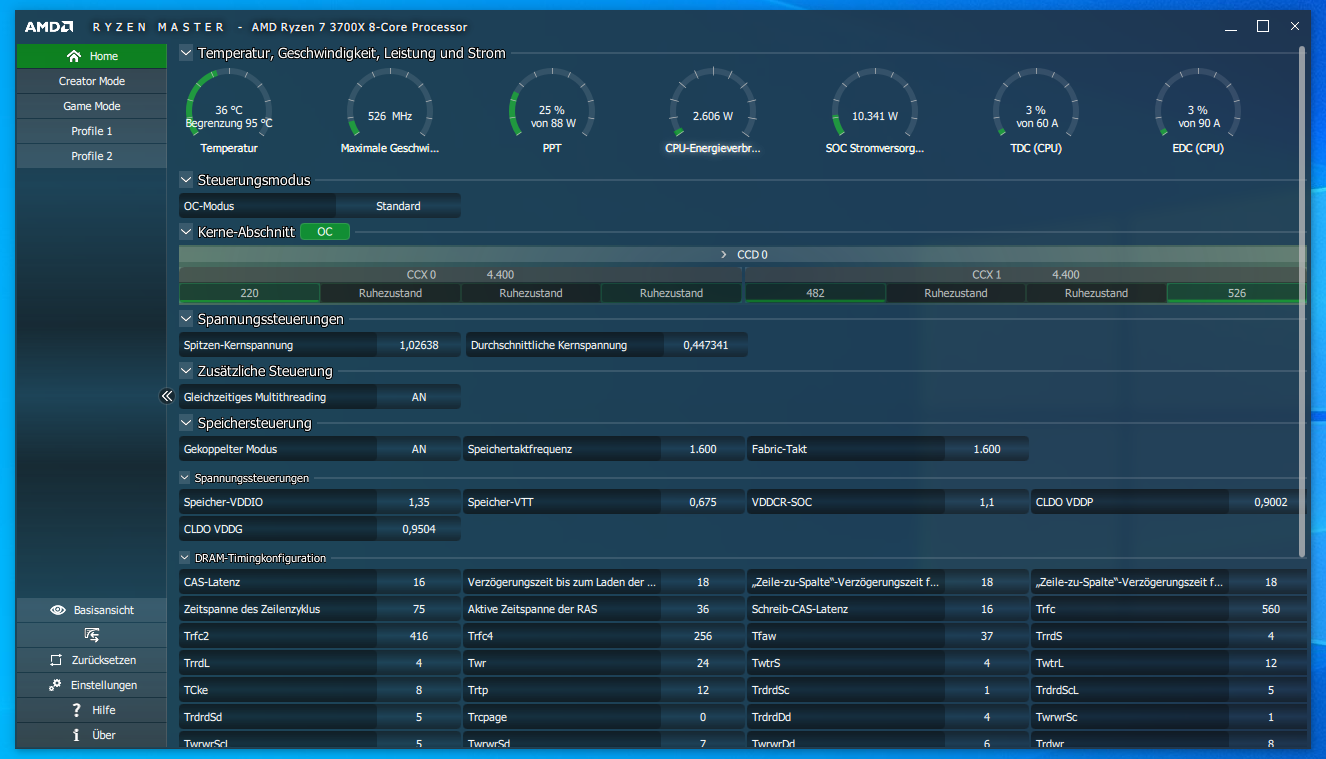Click the AMD logo in title bar
This screenshot has width=1326, height=759.
(50, 27)
